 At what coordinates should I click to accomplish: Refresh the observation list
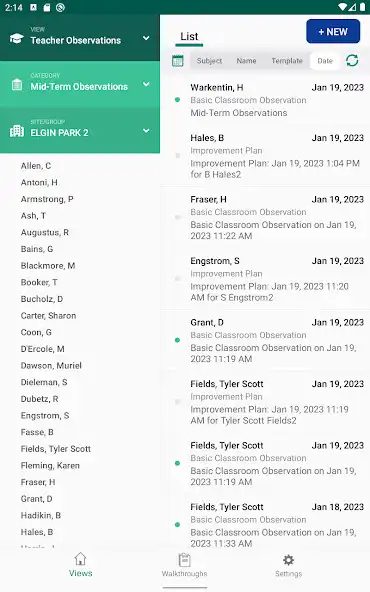tap(352, 60)
